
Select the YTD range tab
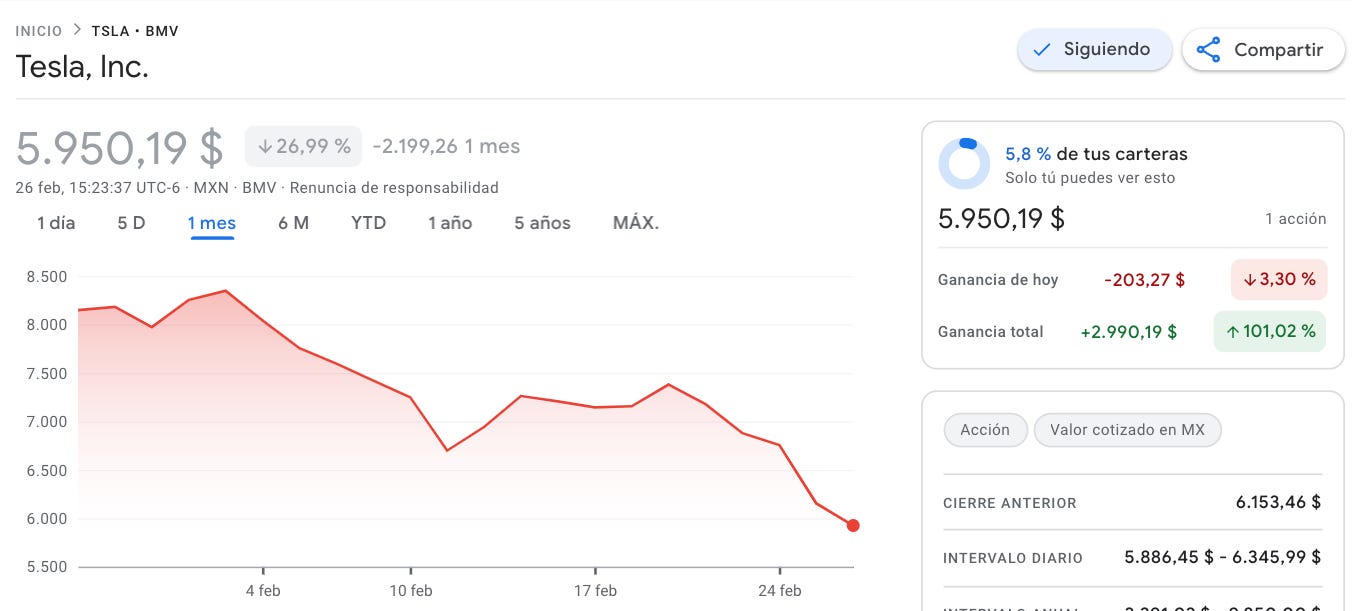368,223
